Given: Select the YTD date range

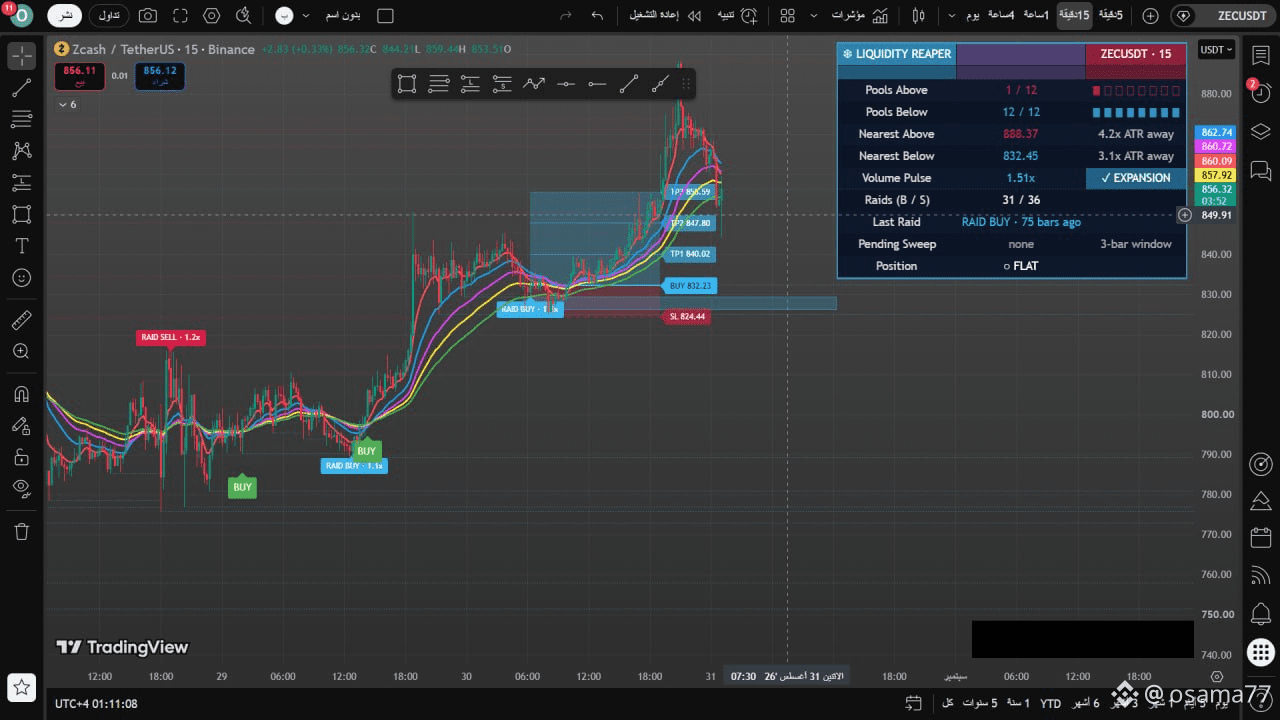Looking at the screenshot, I should pos(1050,704).
